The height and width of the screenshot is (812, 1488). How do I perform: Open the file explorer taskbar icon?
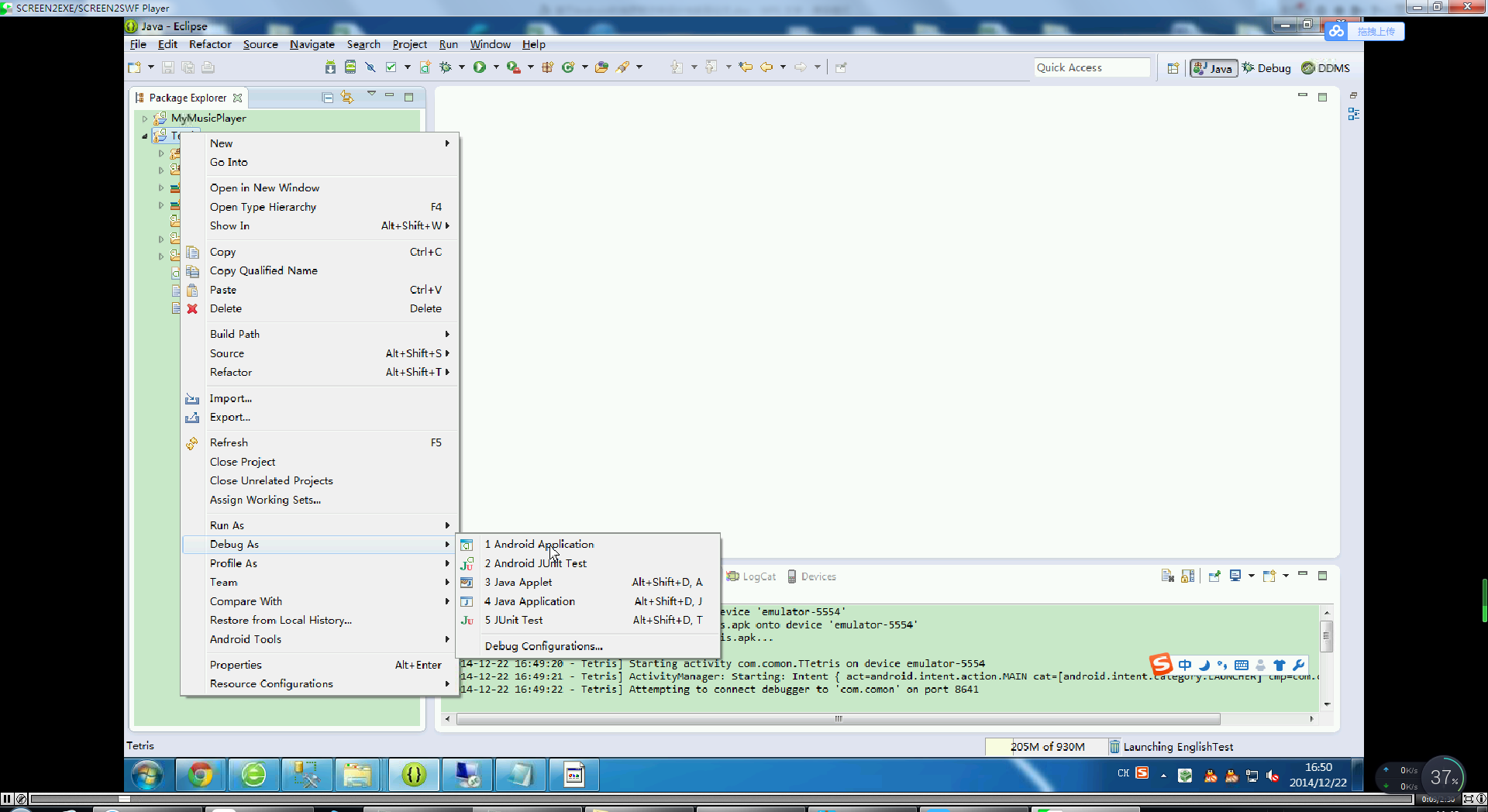(x=357, y=775)
